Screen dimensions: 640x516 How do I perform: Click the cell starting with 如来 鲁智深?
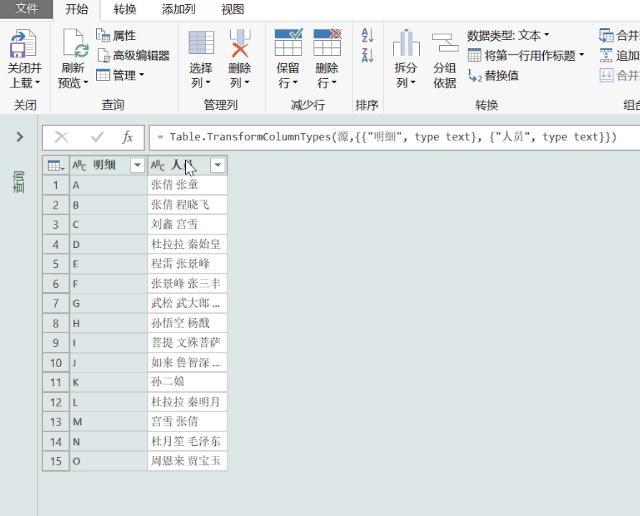coord(187,363)
